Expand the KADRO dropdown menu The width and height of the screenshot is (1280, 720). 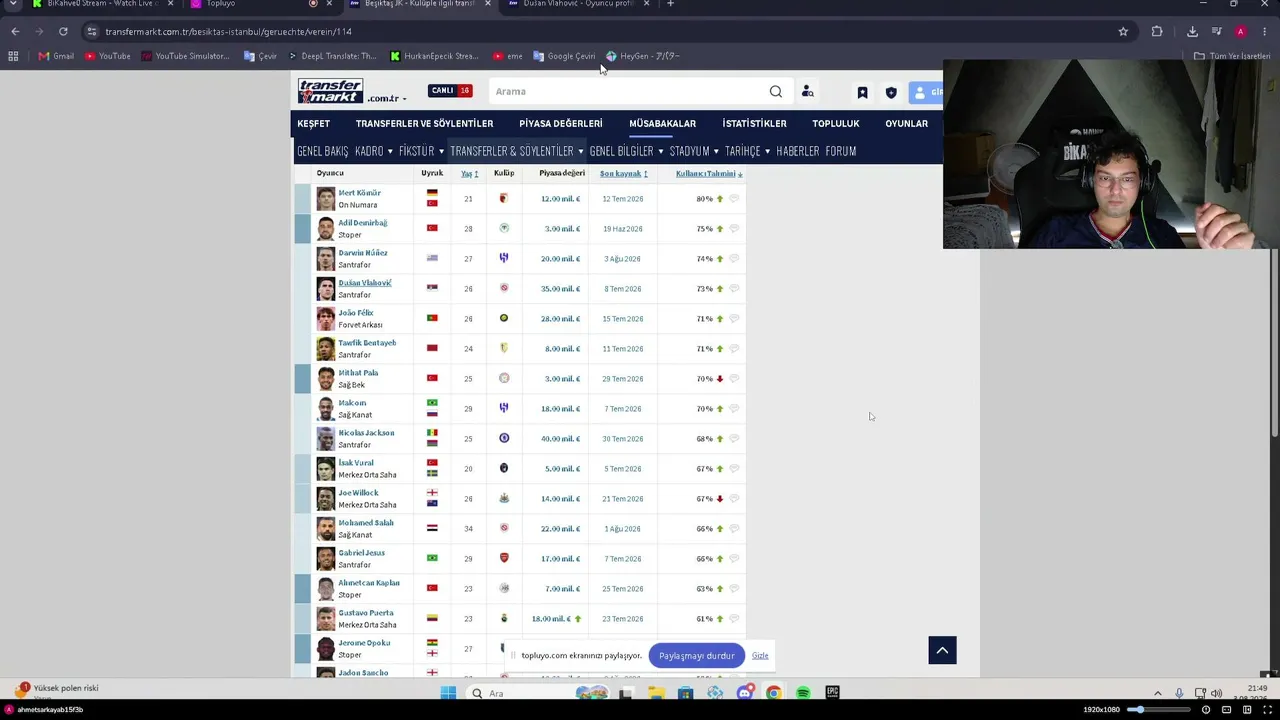[374, 151]
